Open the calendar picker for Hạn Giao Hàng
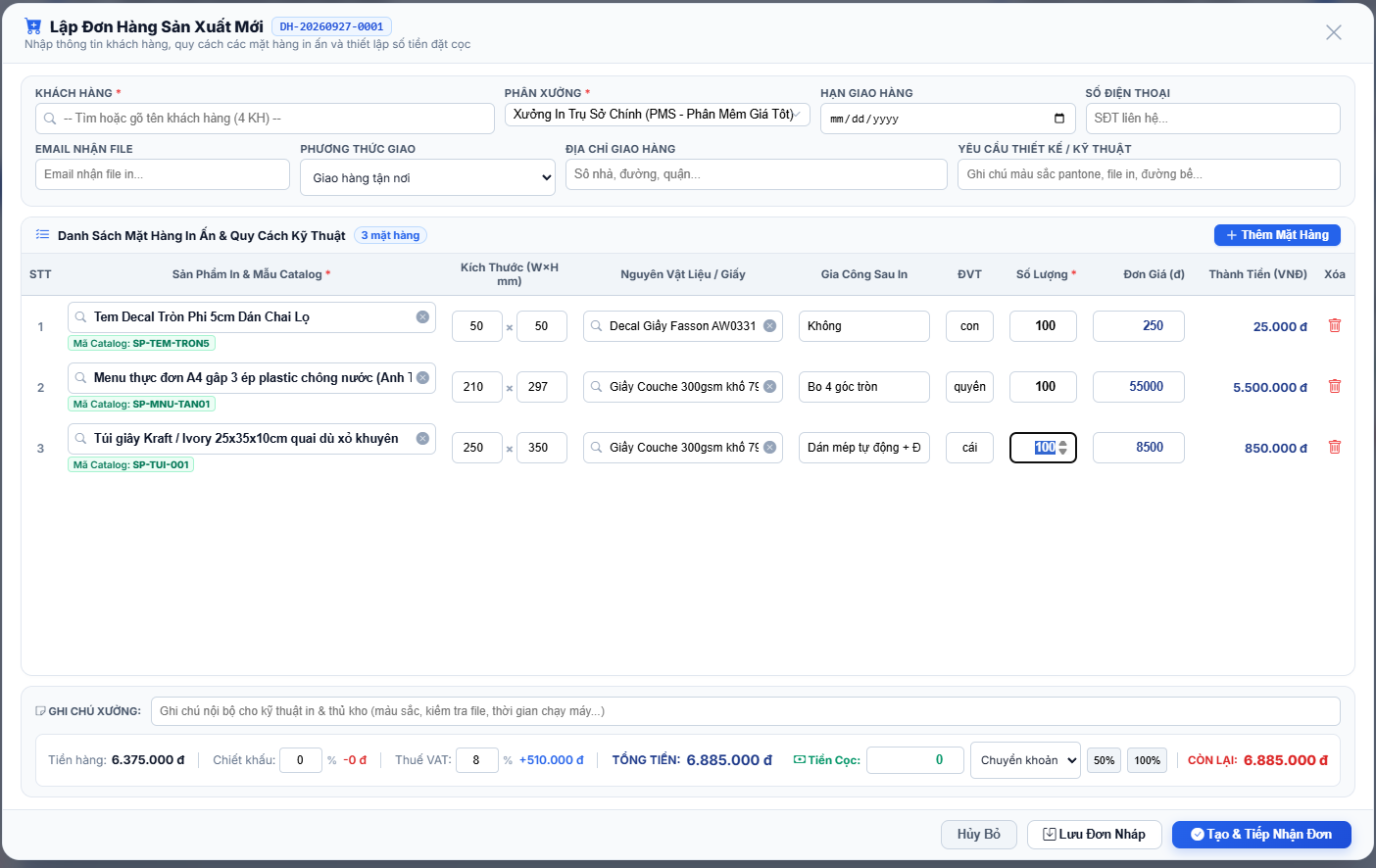This screenshot has width=1376, height=868. (x=1059, y=119)
